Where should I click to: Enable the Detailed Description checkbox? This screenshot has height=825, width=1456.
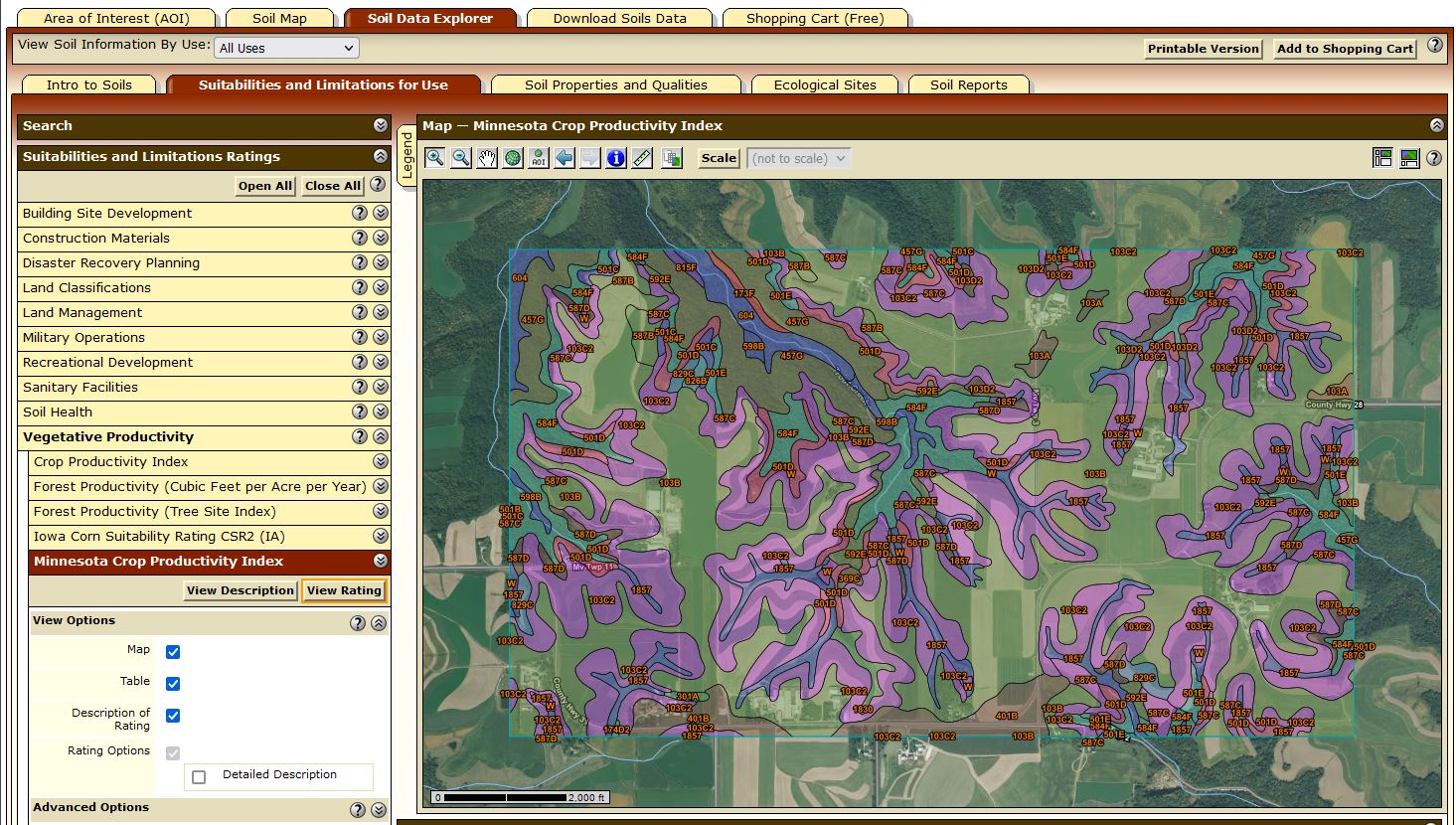[199, 777]
